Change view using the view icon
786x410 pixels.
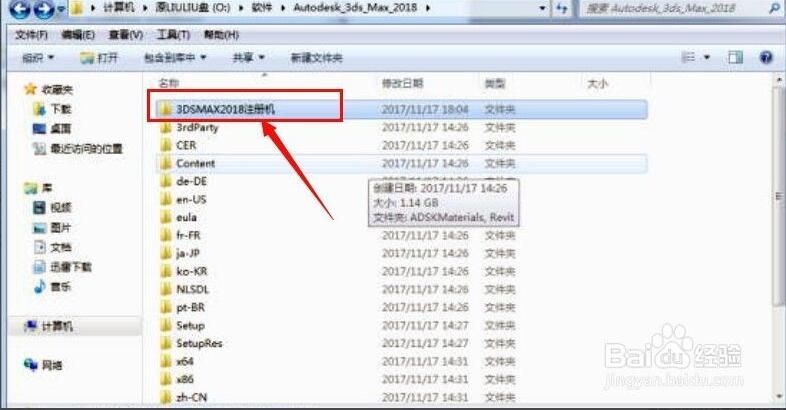pyautogui.click(x=689, y=57)
